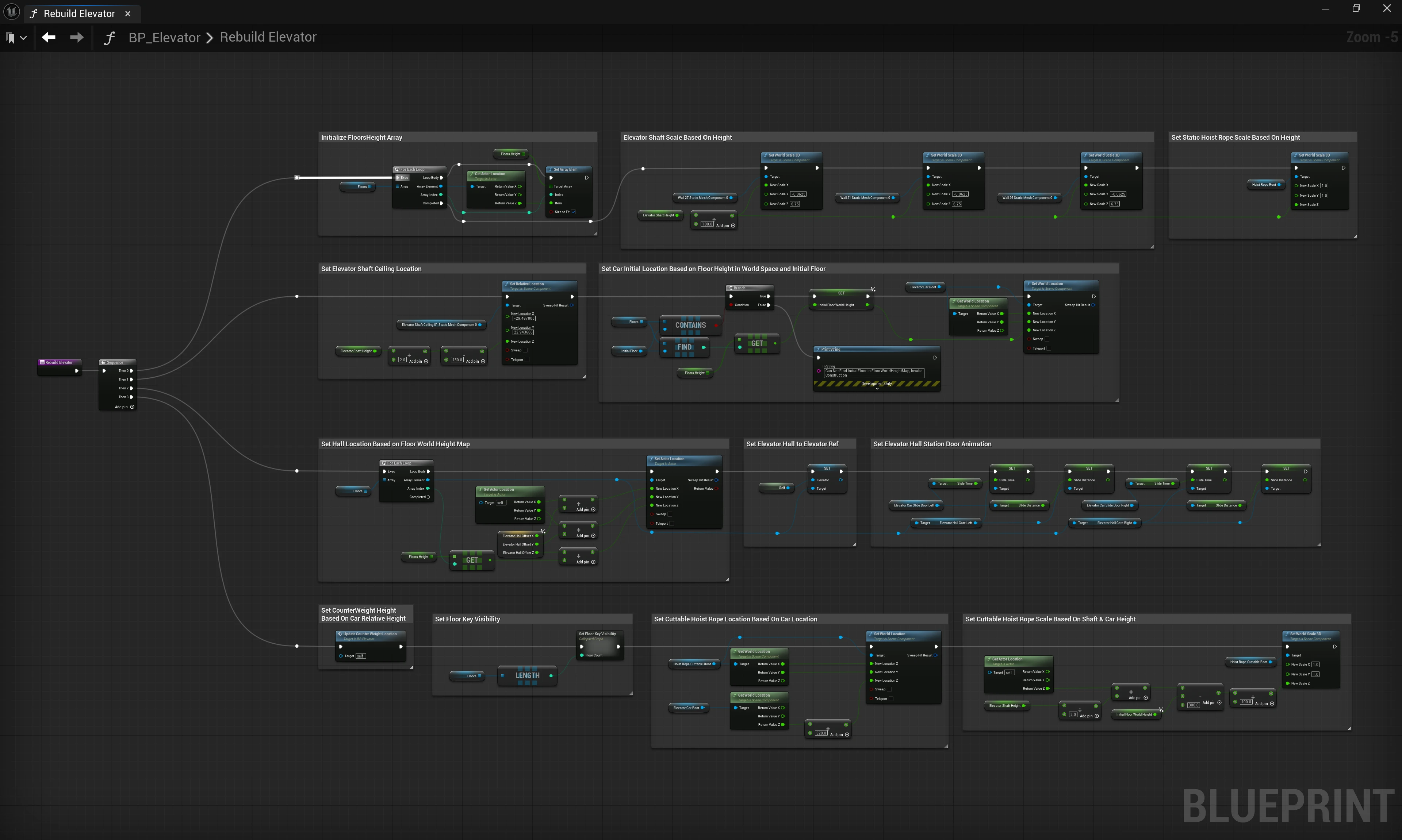
Task: Enable Teleport checkbox on Set Relative Location
Action: point(527,359)
